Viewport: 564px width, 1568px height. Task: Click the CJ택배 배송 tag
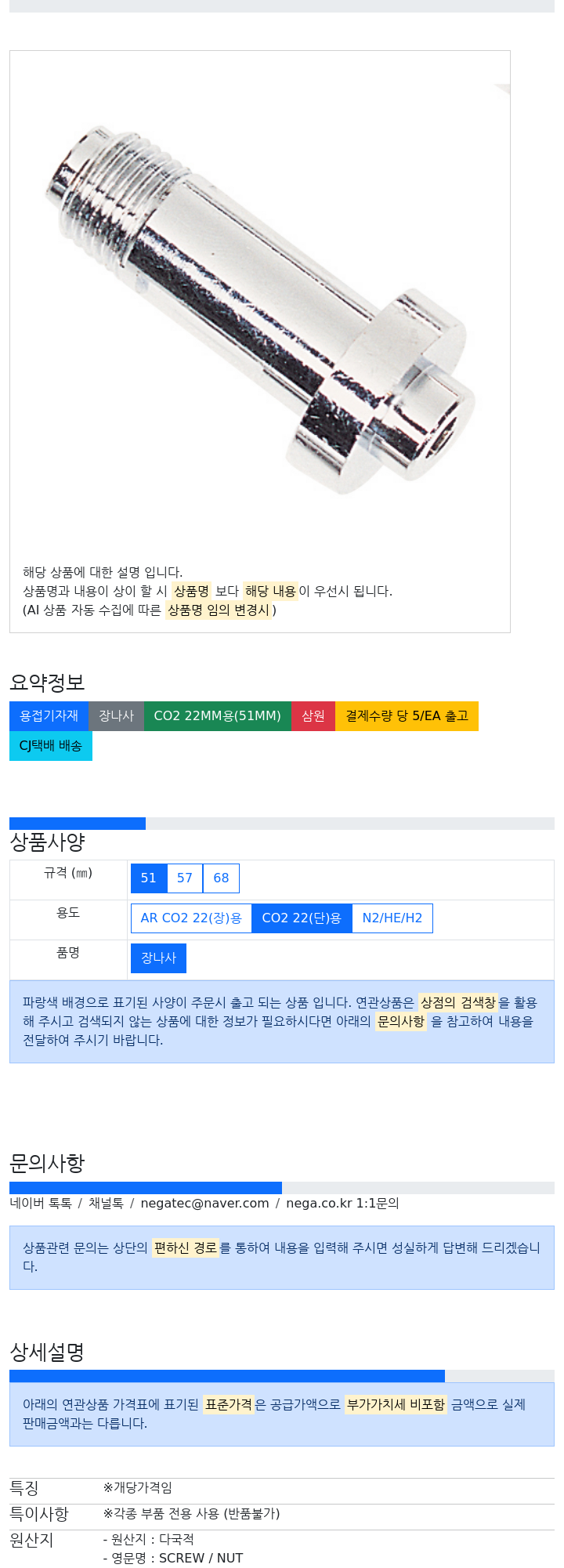pyautogui.click(x=51, y=746)
